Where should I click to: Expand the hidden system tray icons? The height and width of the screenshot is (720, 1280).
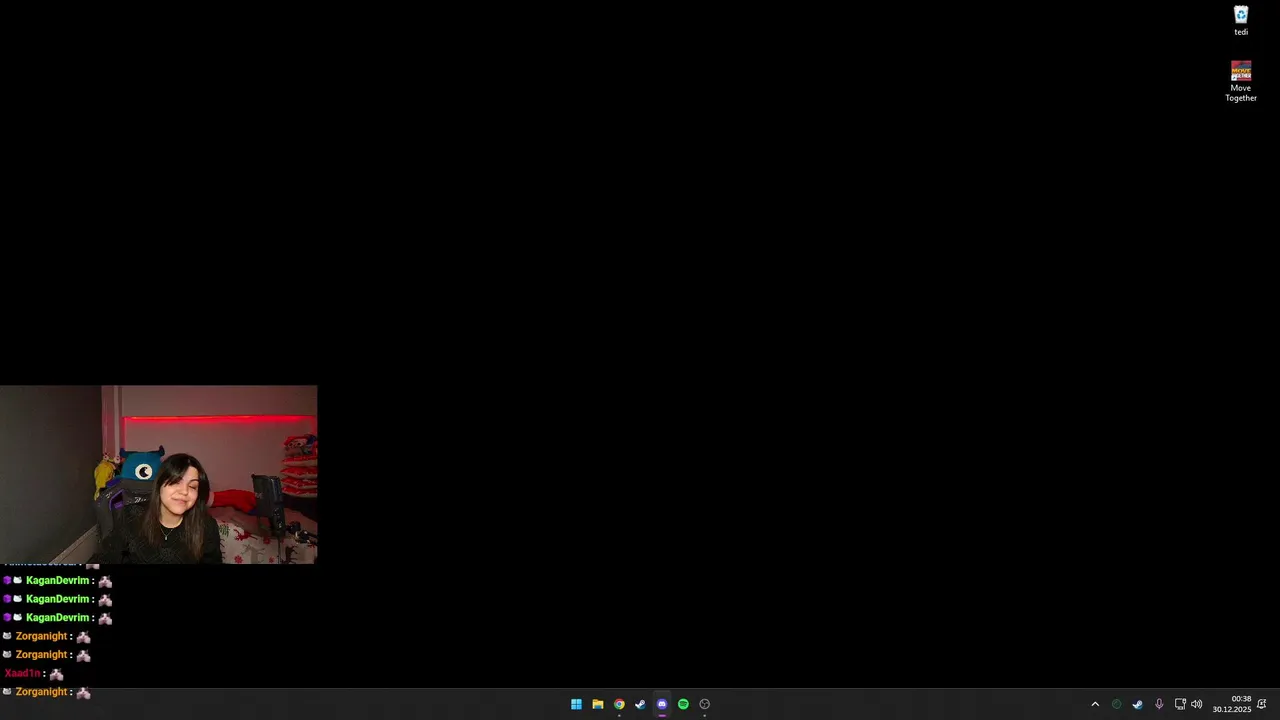[x=1095, y=704]
